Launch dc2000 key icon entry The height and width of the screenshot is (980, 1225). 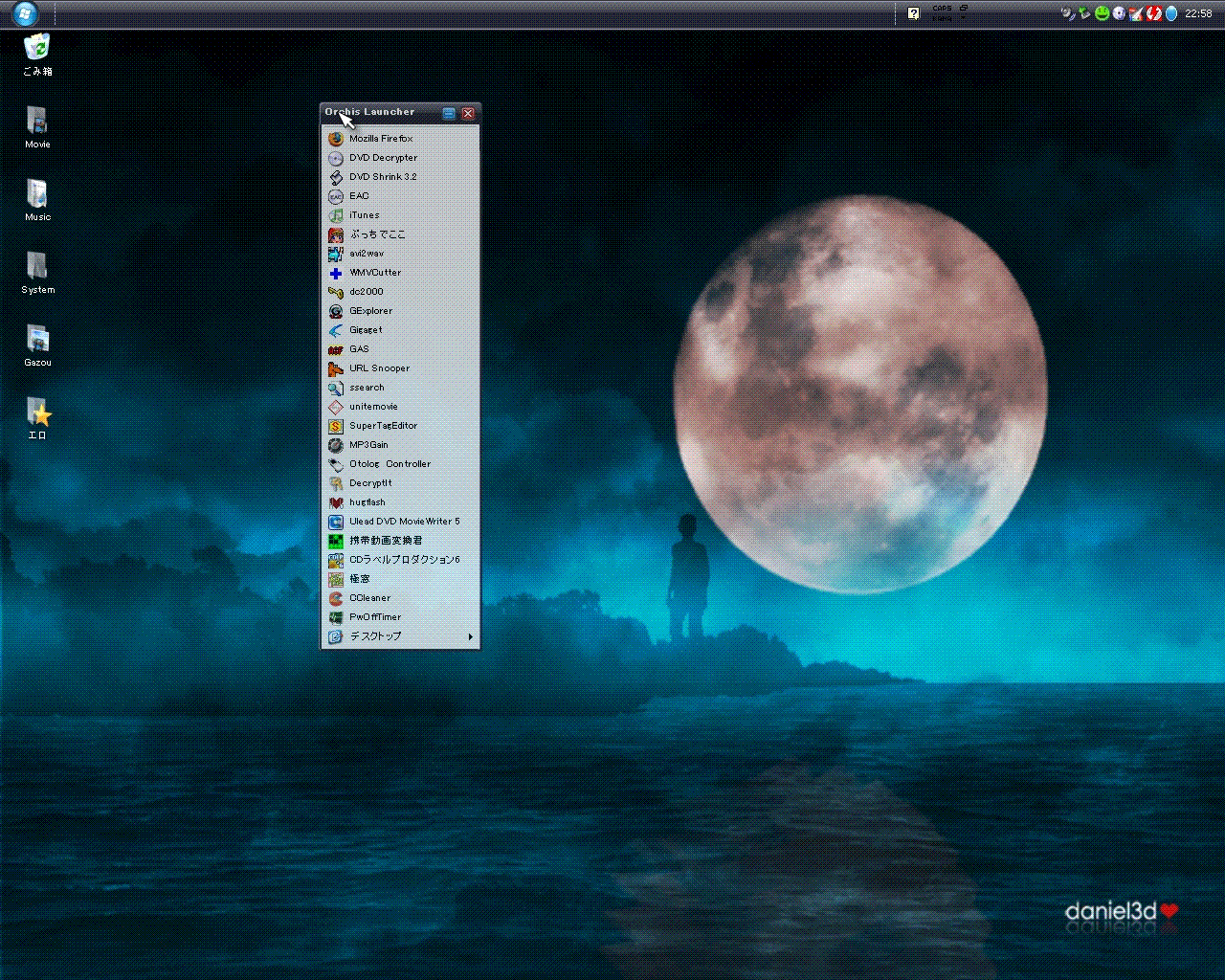pos(400,292)
